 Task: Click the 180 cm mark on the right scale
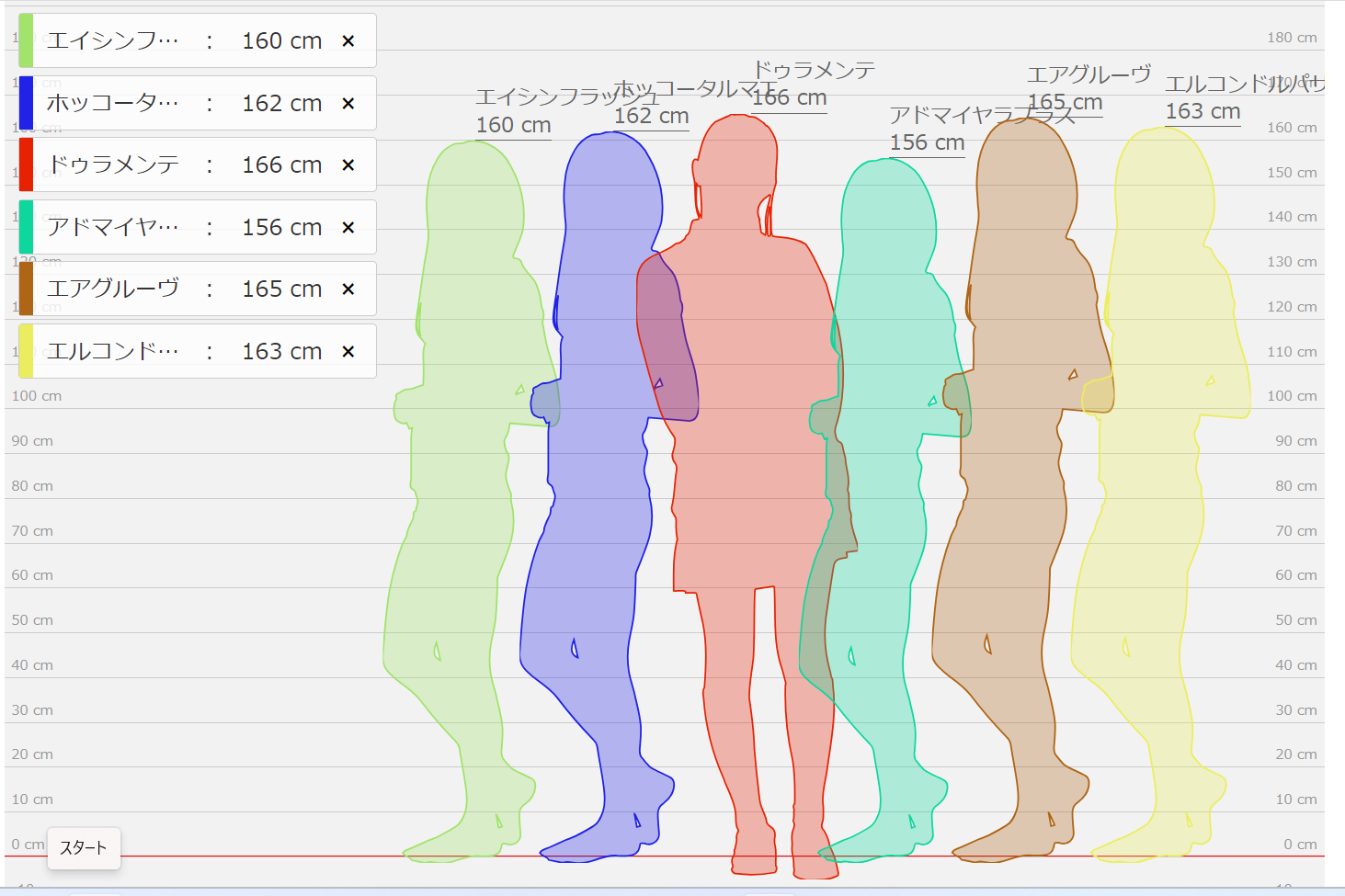point(1292,38)
